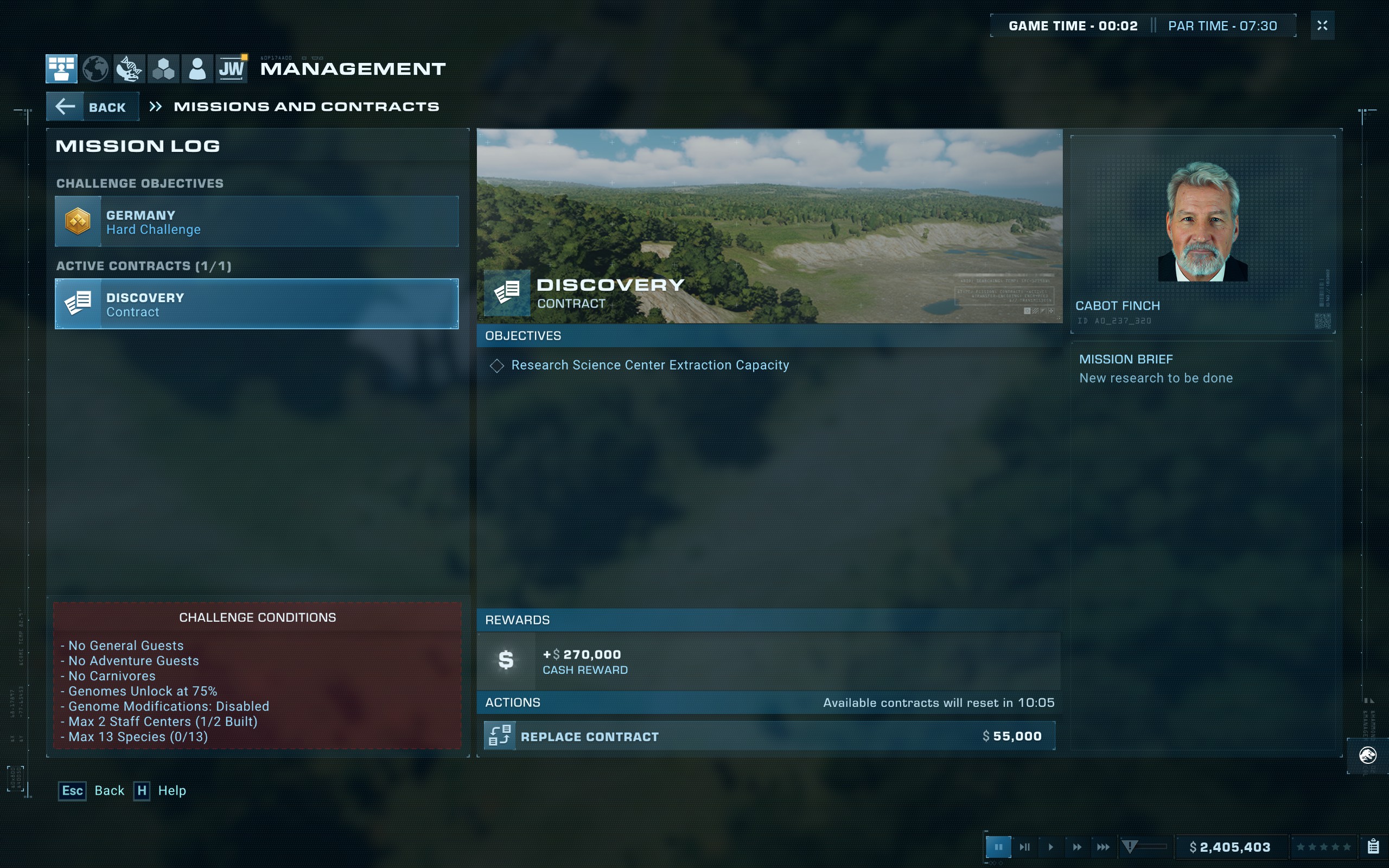Click the 'ACTIVE CONTRACTS (1/1)' heading

pos(143,266)
